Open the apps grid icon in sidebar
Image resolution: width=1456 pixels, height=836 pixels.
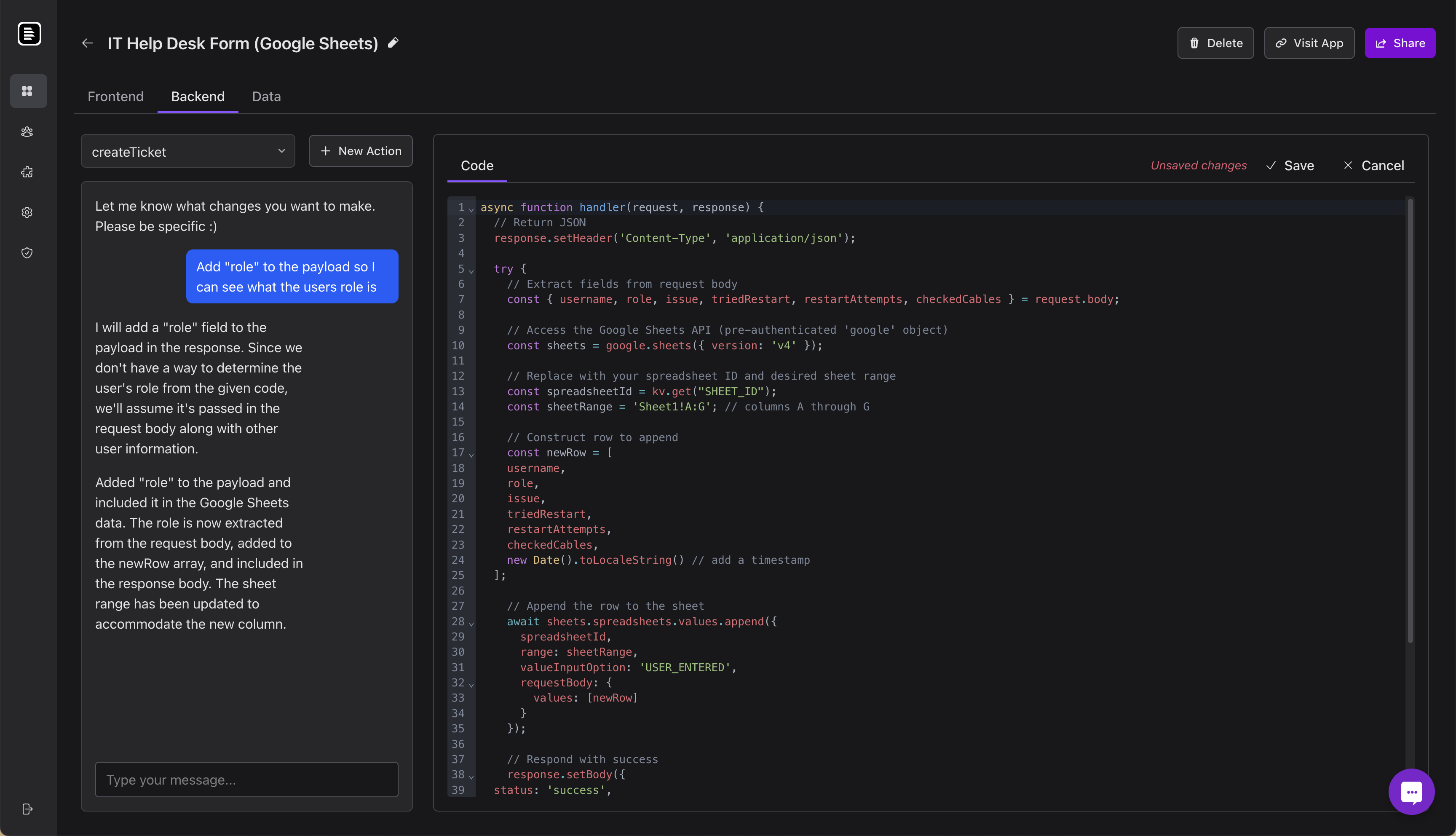coord(27,91)
